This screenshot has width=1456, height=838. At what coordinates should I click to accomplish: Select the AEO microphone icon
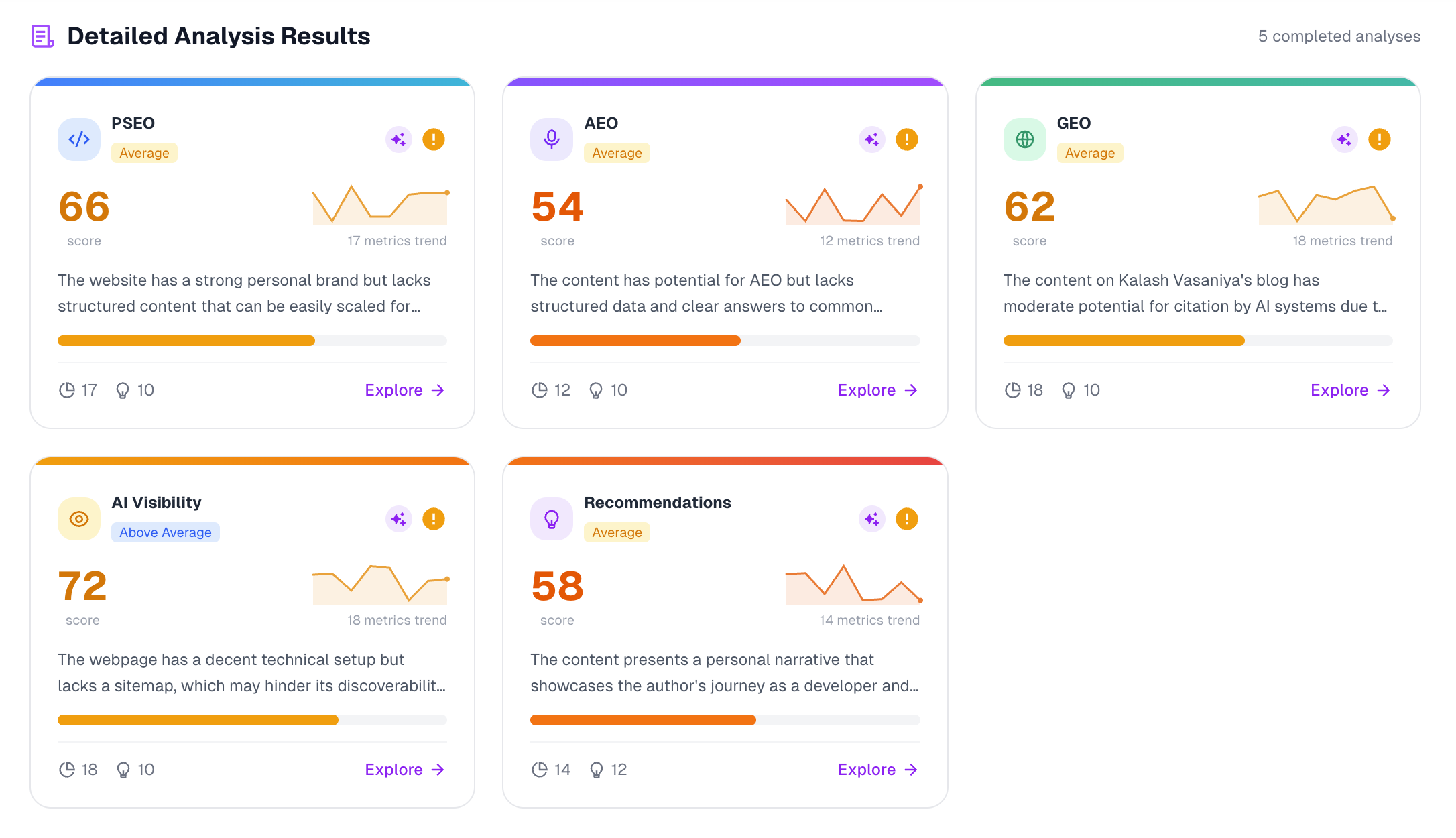pyautogui.click(x=551, y=139)
